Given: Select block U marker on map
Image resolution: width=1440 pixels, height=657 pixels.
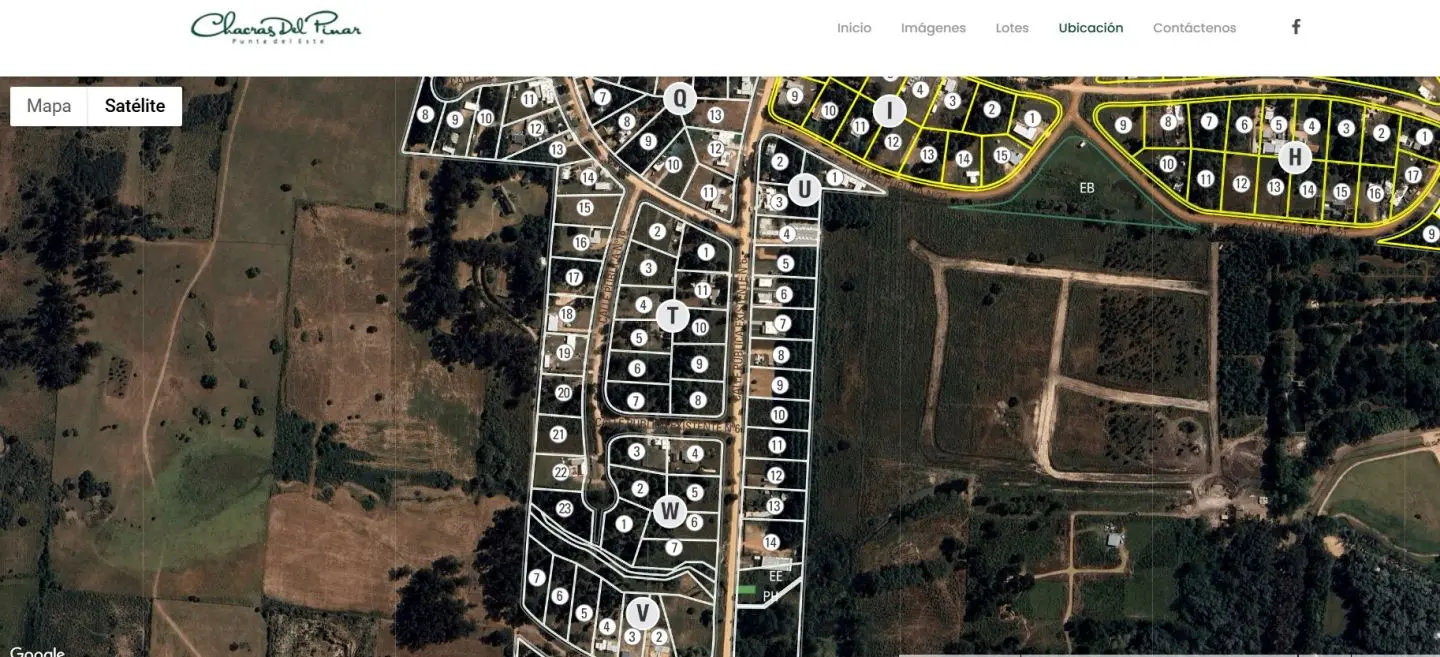Looking at the screenshot, I should click(804, 189).
